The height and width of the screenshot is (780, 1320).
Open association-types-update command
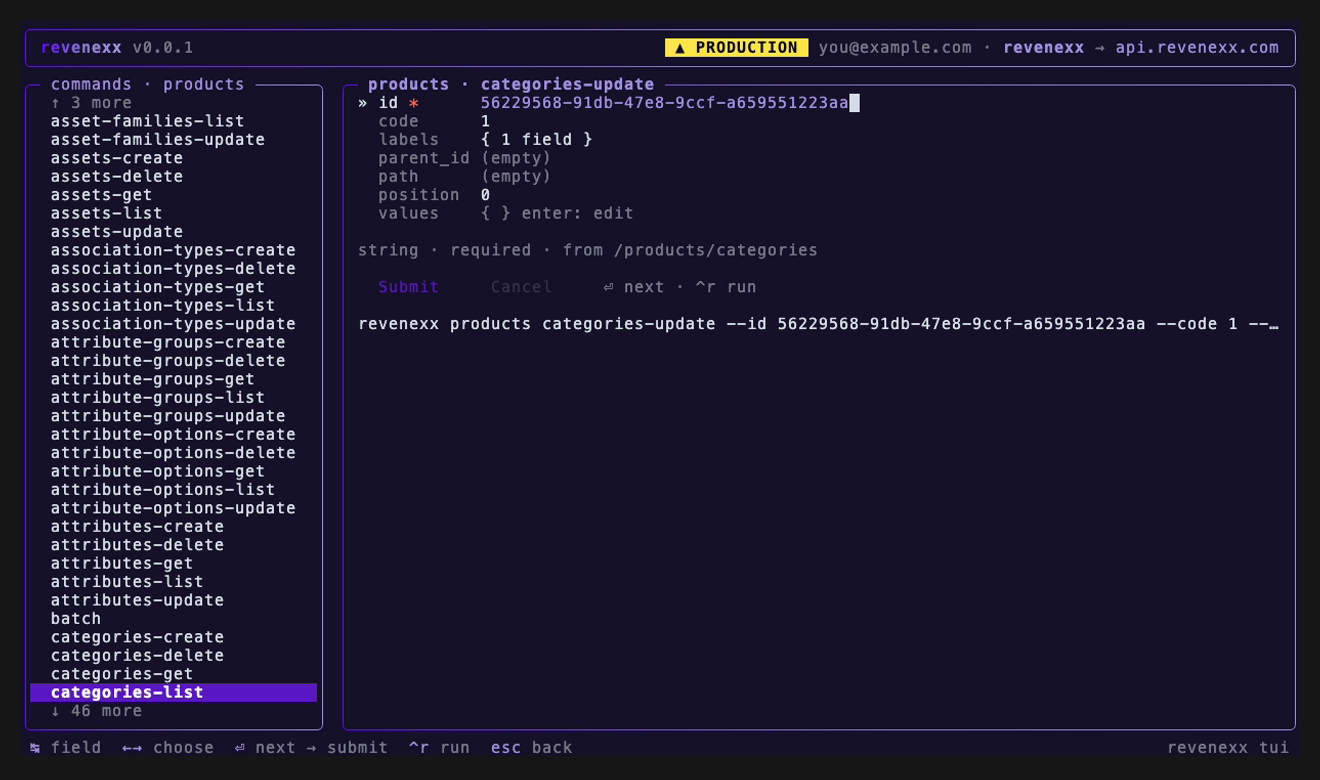(173, 324)
